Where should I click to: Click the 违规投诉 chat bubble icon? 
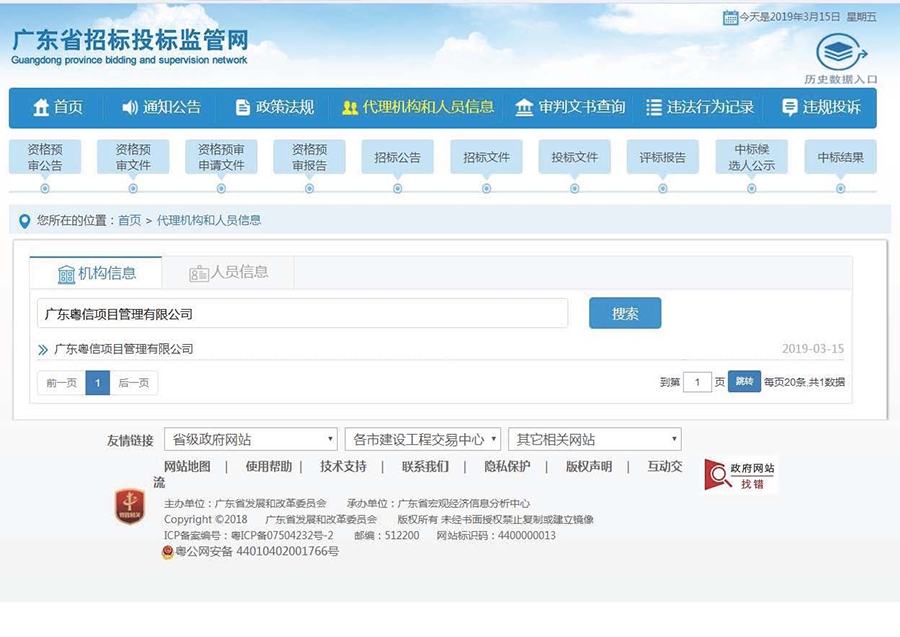(x=790, y=108)
